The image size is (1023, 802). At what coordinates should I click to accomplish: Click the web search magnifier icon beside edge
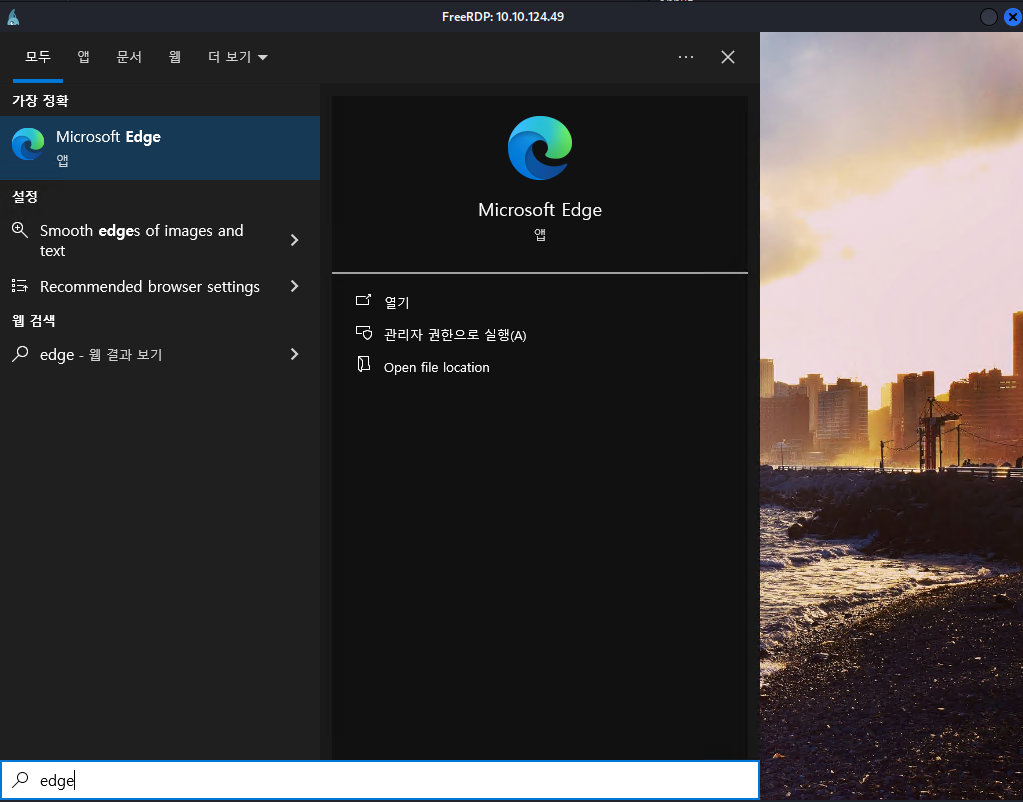pos(20,354)
